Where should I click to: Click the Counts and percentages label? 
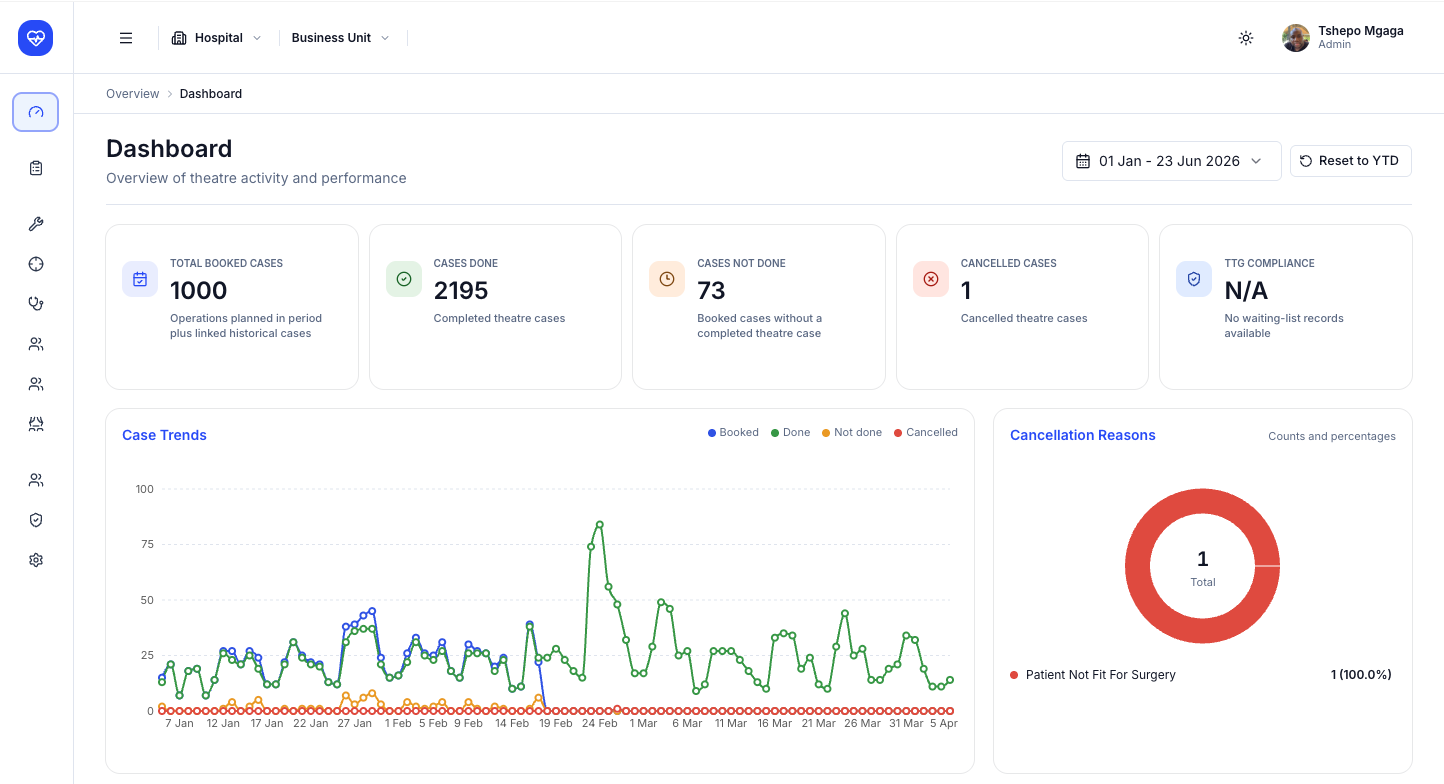click(x=1332, y=436)
